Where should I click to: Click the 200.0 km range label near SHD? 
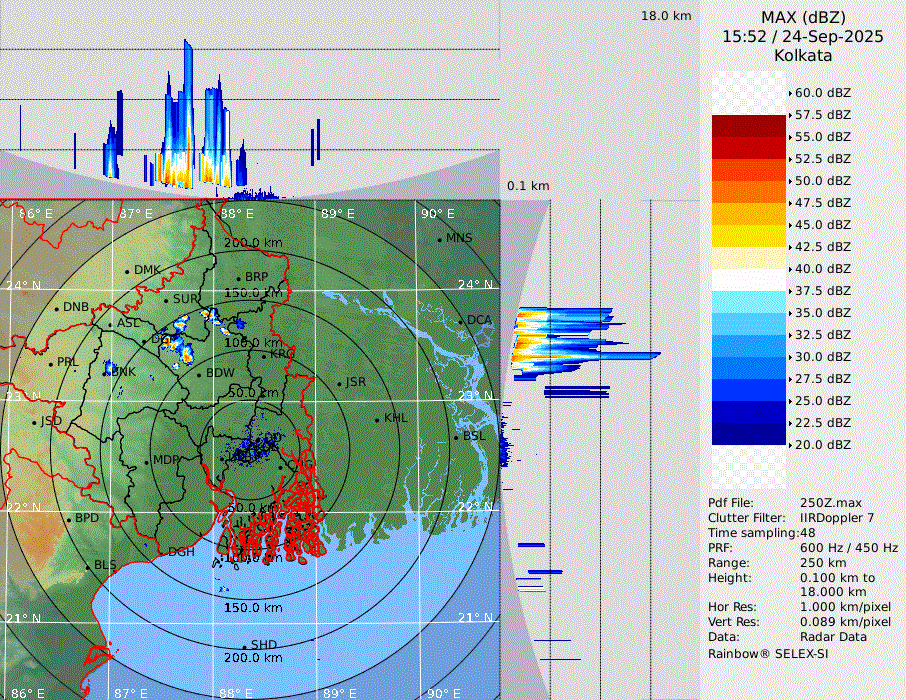click(254, 658)
